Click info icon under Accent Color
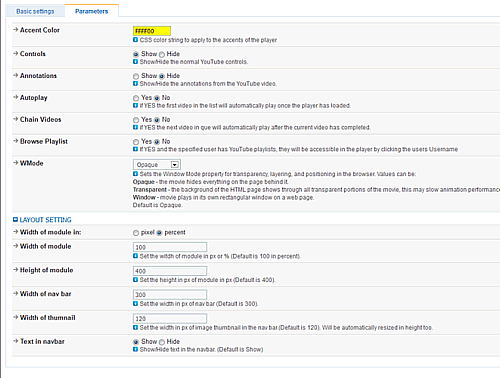Screen dimensions: 500x378 tap(135, 40)
